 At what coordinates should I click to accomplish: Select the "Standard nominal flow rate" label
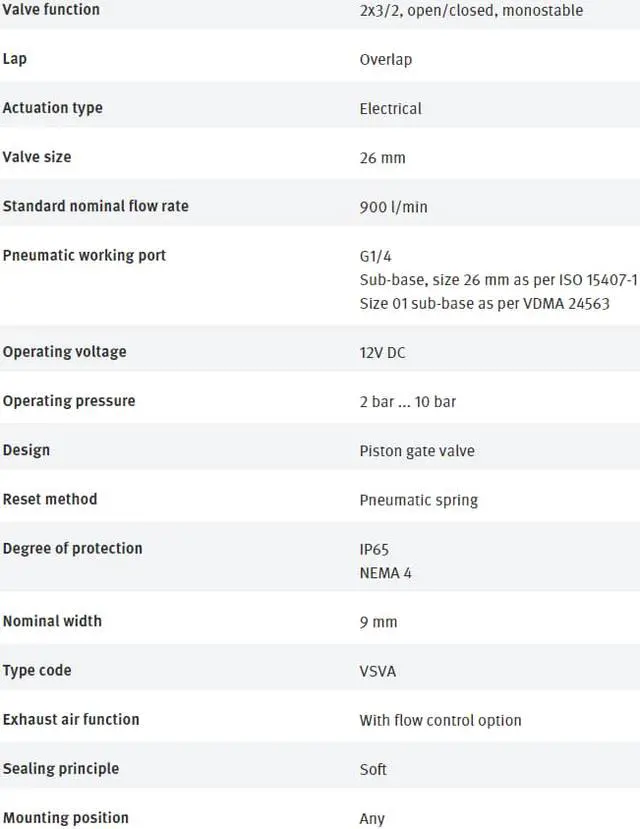click(95, 206)
